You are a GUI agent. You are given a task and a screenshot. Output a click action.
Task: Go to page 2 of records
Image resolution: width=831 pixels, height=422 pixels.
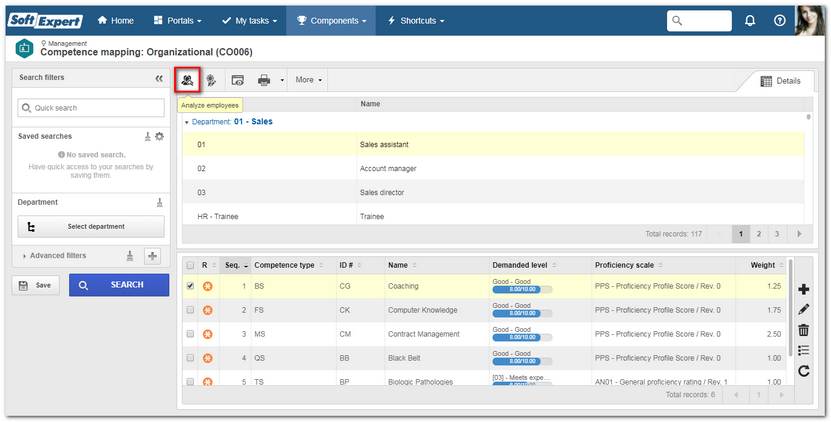click(x=759, y=234)
